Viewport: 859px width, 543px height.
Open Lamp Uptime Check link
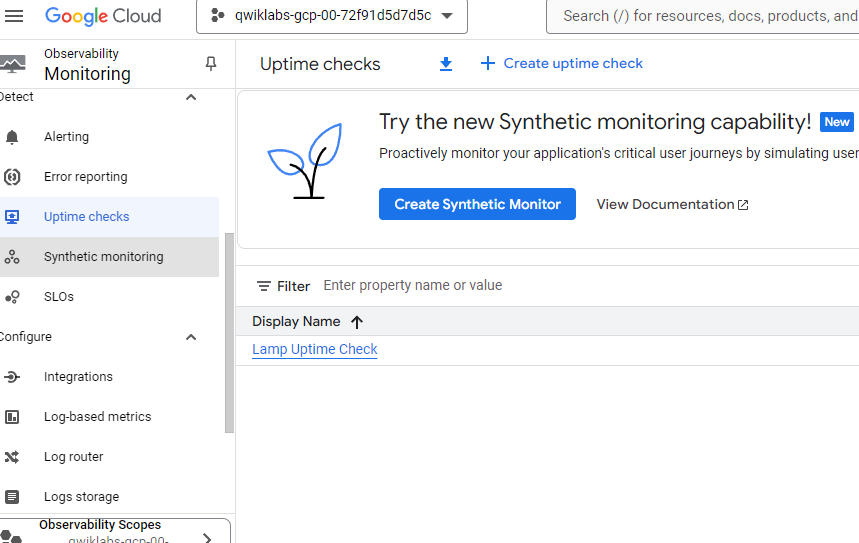(315, 350)
